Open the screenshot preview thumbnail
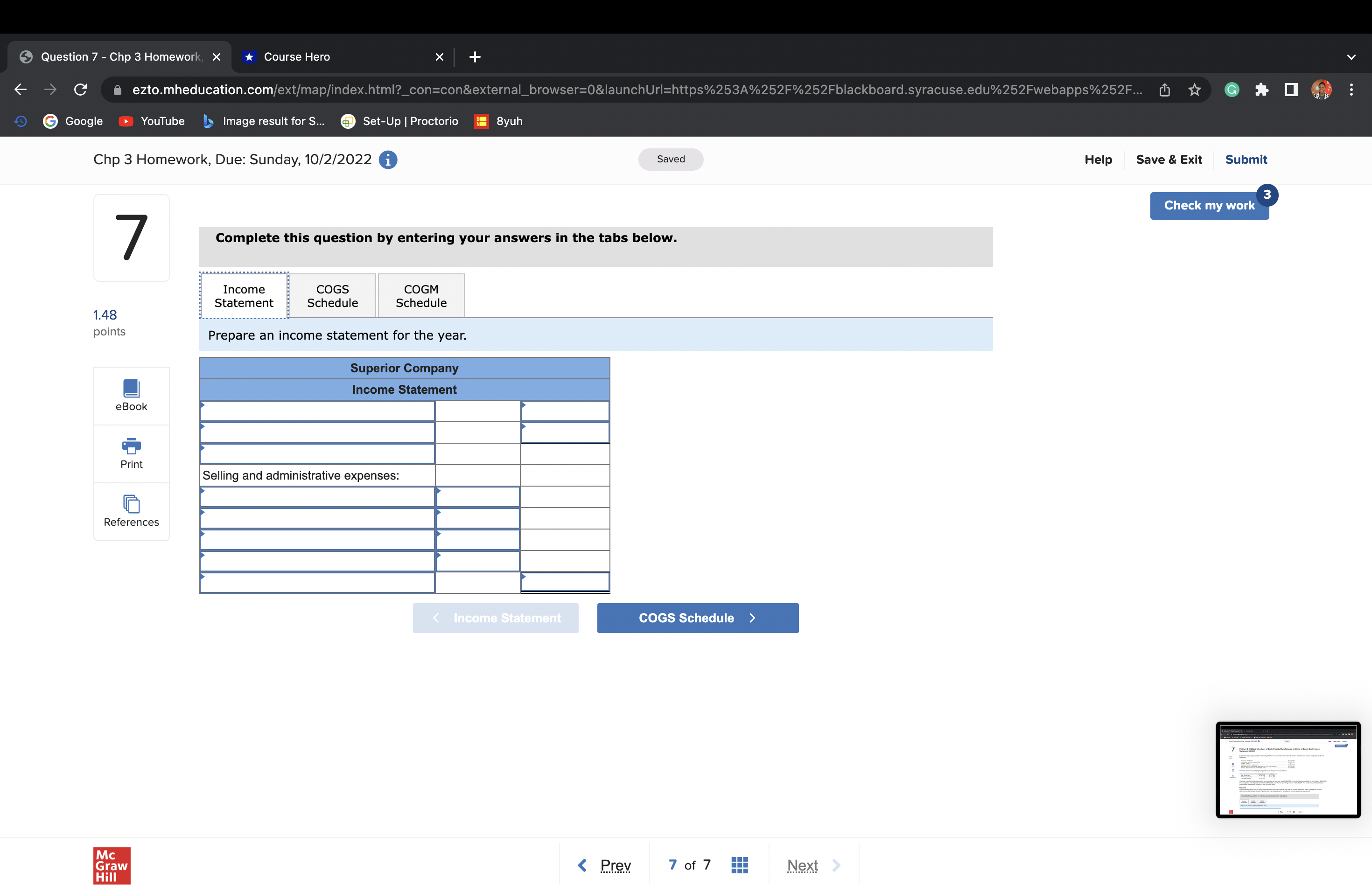Image resolution: width=1372 pixels, height=892 pixels. click(1288, 769)
